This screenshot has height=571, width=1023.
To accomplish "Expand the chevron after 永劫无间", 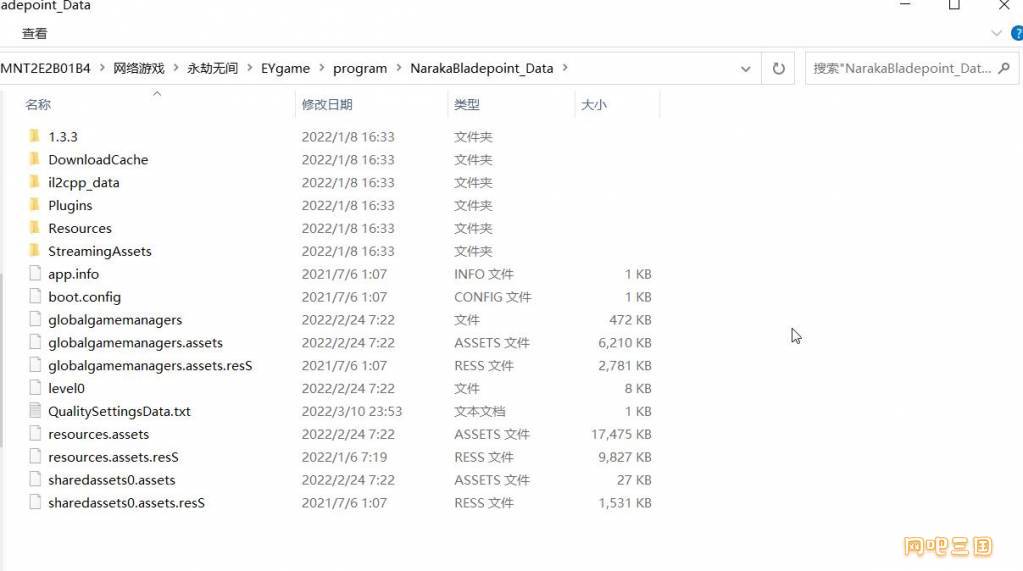I will (249, 67).
